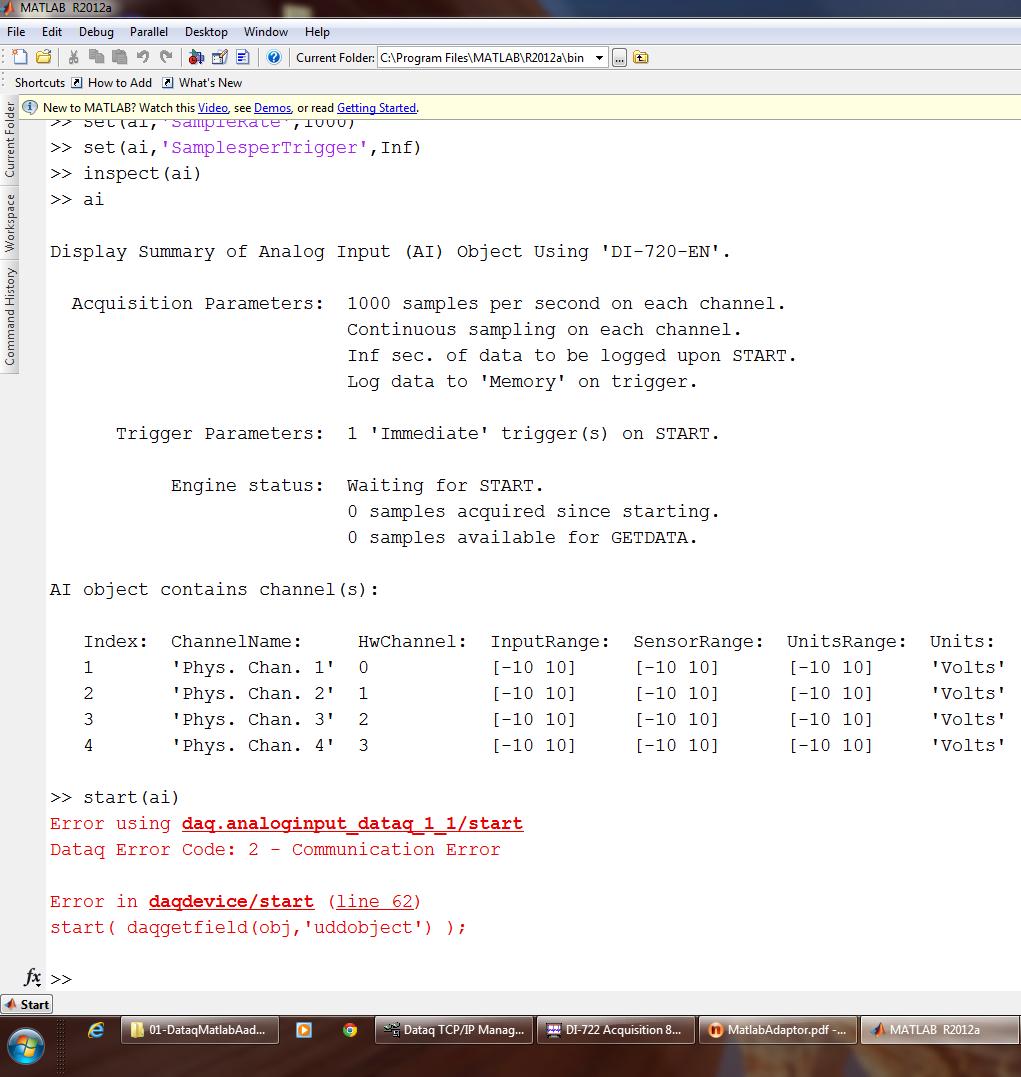Click the Paste clipboard icon
This screenshot has width=1021, height=1077.
click(x=120, y=57)
